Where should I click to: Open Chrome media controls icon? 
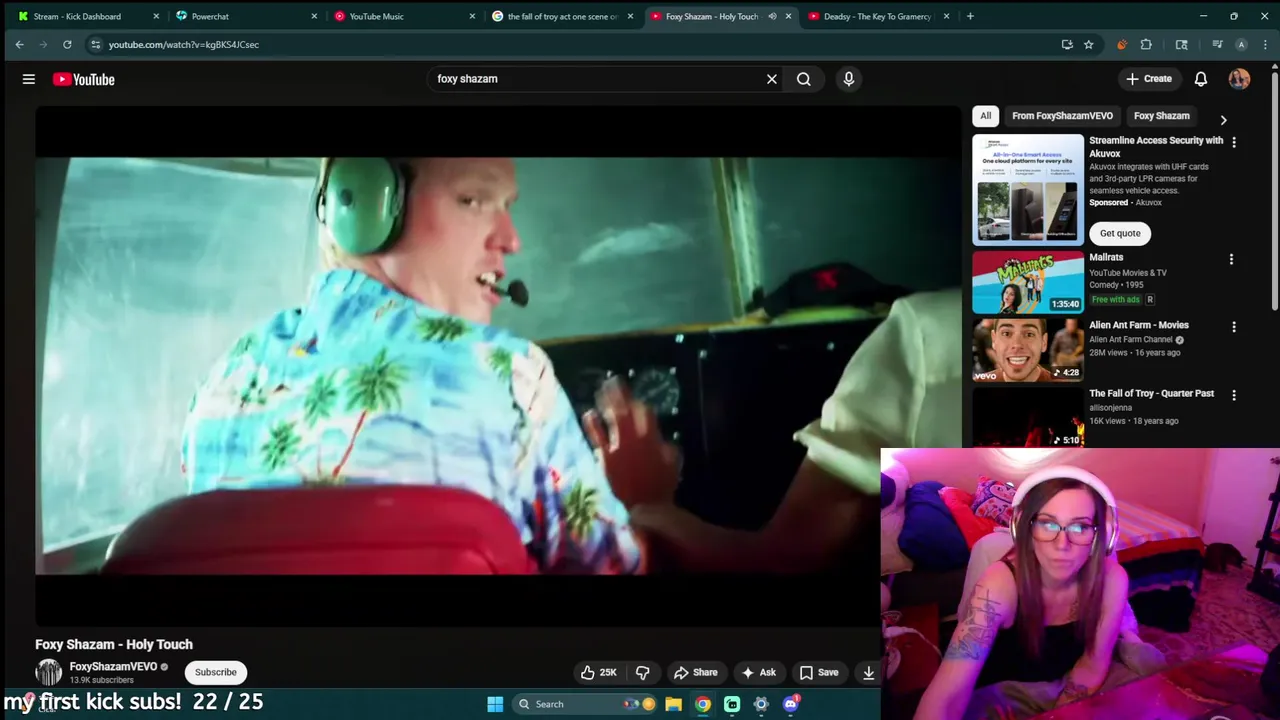tap(1217, 44)
